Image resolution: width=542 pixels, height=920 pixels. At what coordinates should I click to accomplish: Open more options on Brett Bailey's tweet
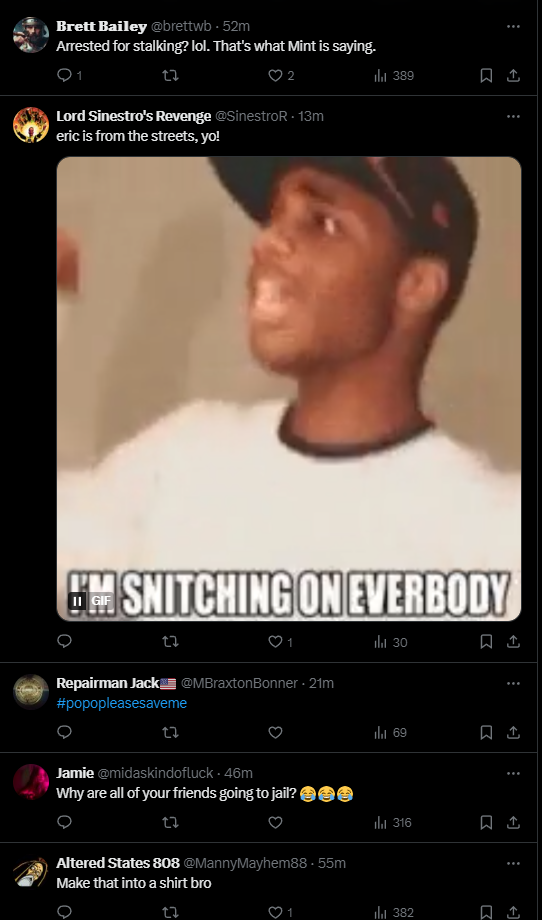(513, 26)
